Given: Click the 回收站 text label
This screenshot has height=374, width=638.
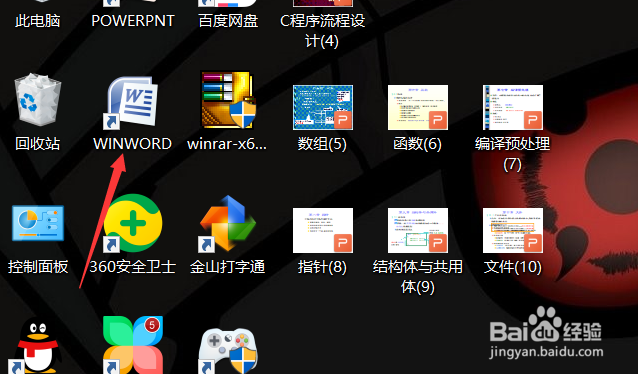Looking at the screenshot, I should [37, 144].
